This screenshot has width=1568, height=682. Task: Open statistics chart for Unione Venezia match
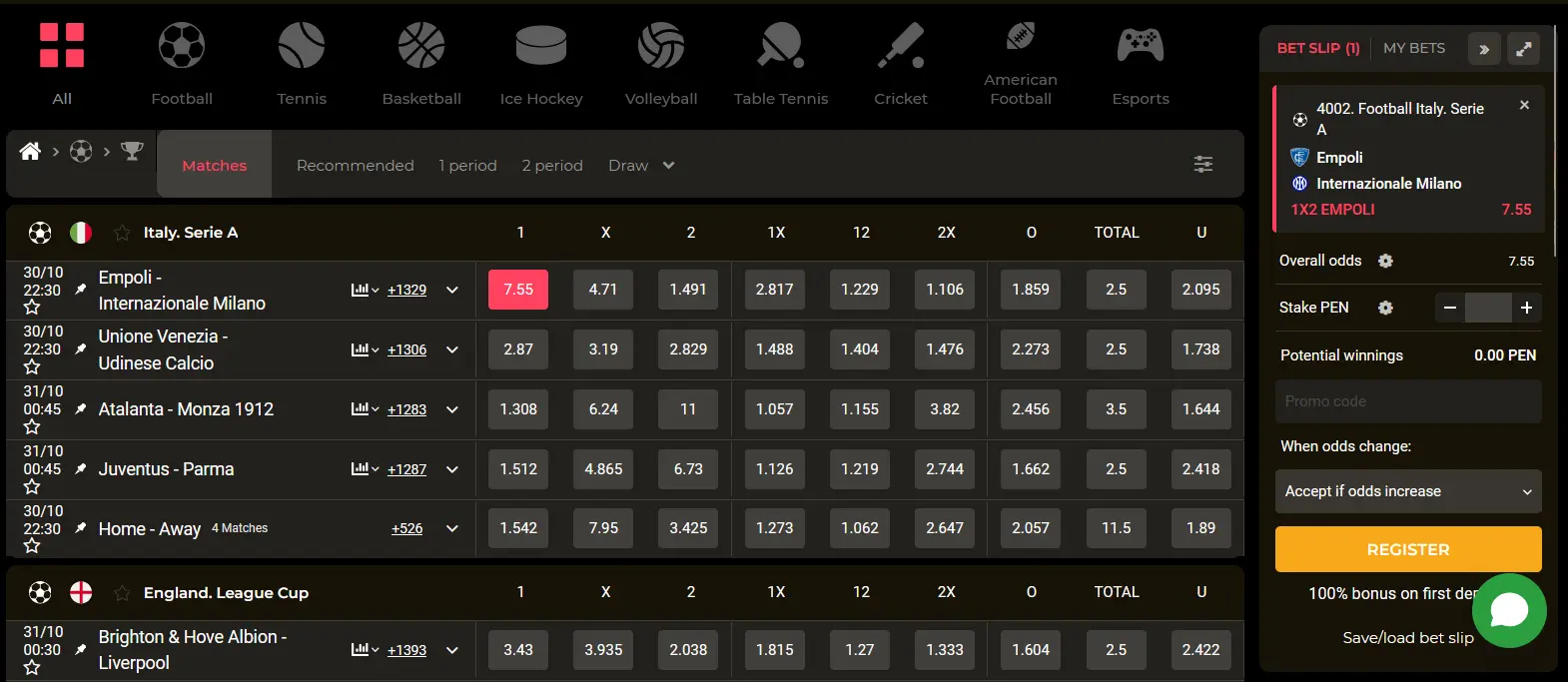click(x=365, y=349)
